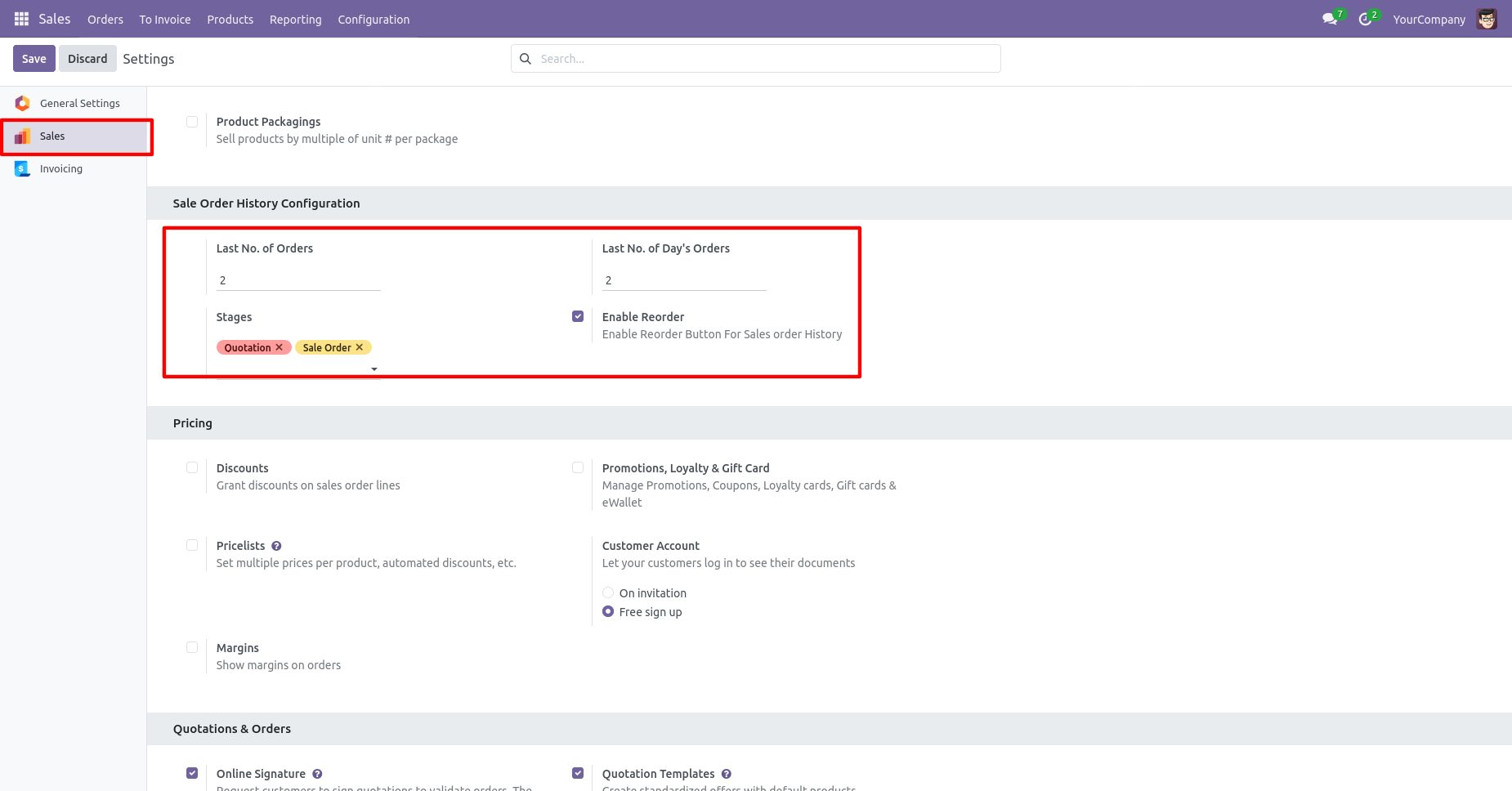Select the On invitation radio option
The width and height of the screenshot is (1512, 791).
click(608, 592)
